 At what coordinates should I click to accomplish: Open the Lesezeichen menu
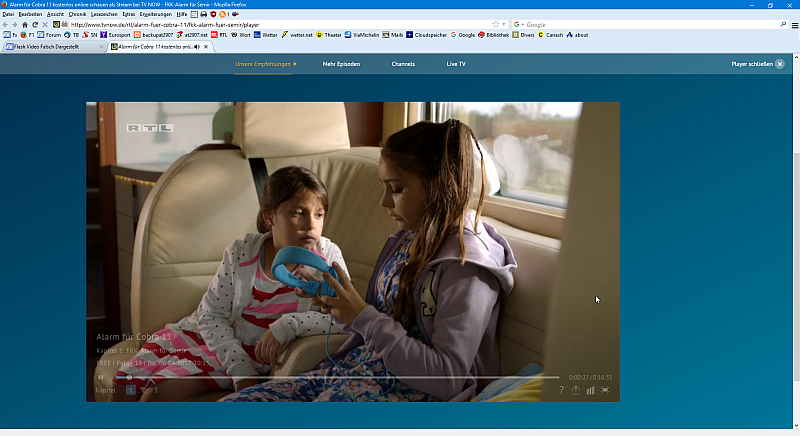104,14
